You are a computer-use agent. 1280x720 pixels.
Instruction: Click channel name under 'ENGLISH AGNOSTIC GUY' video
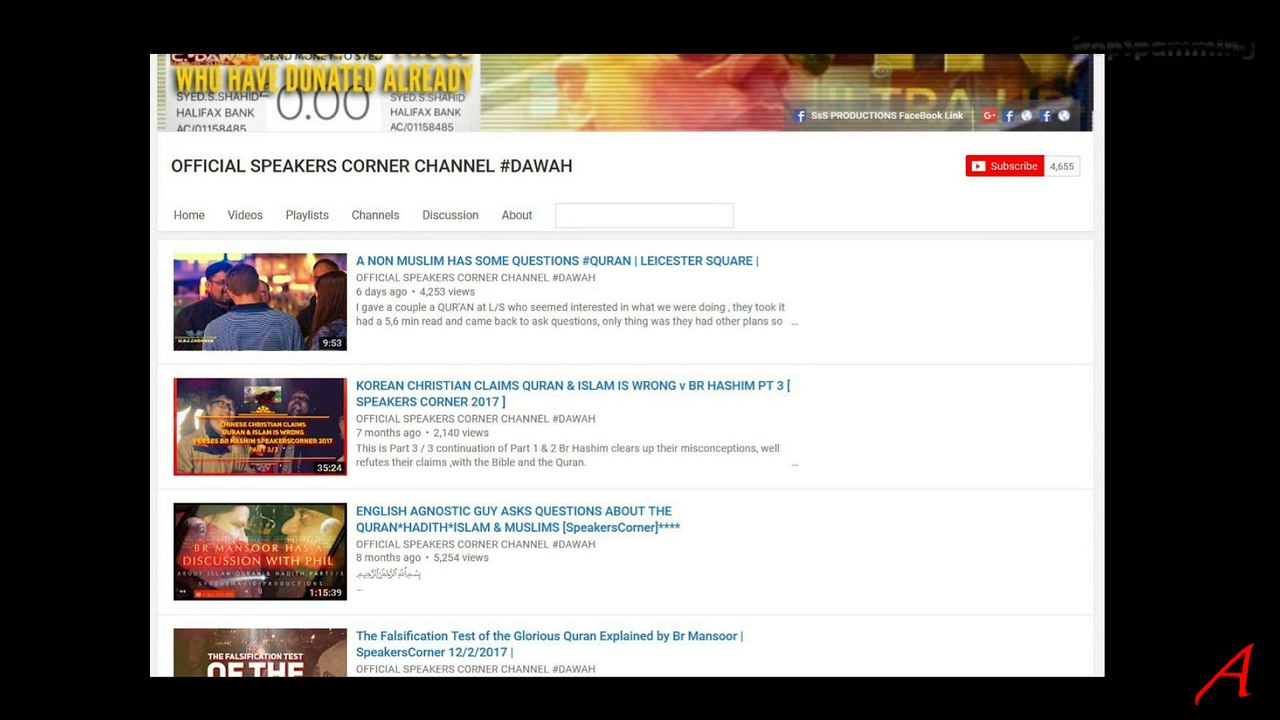475,545
